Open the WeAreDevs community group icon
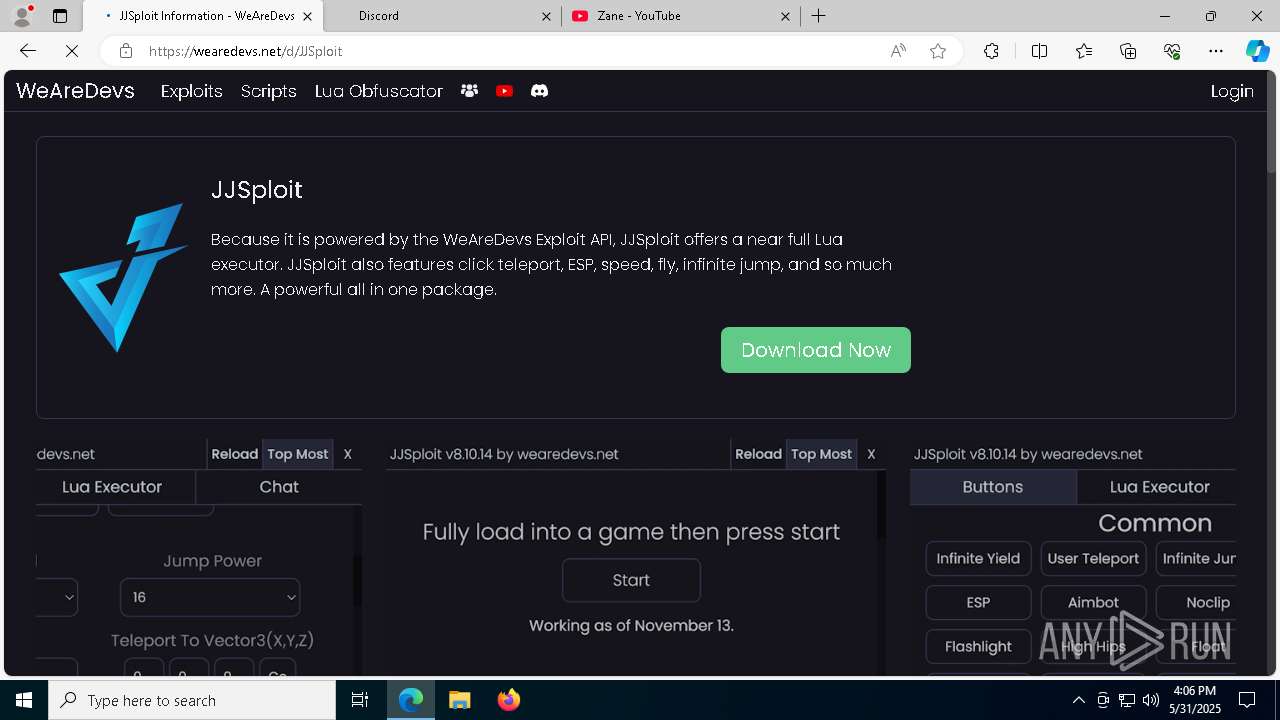This screenshot has width=1280, height=720. pyautogui.click(x=469, y=91)
